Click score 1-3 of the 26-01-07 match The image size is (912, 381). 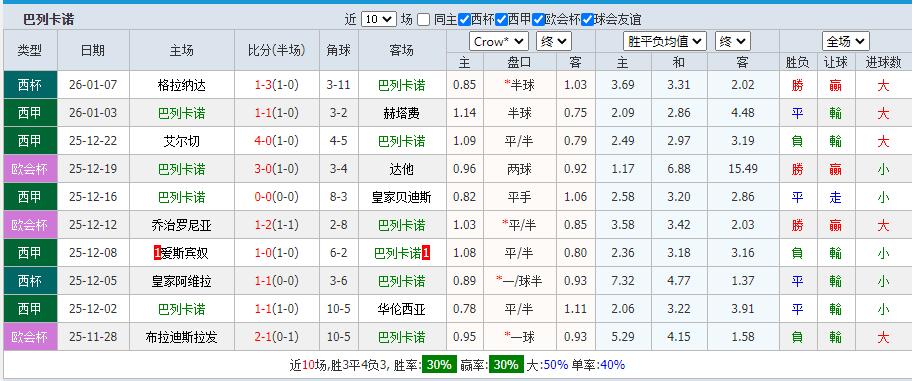[x=263, y=86]
